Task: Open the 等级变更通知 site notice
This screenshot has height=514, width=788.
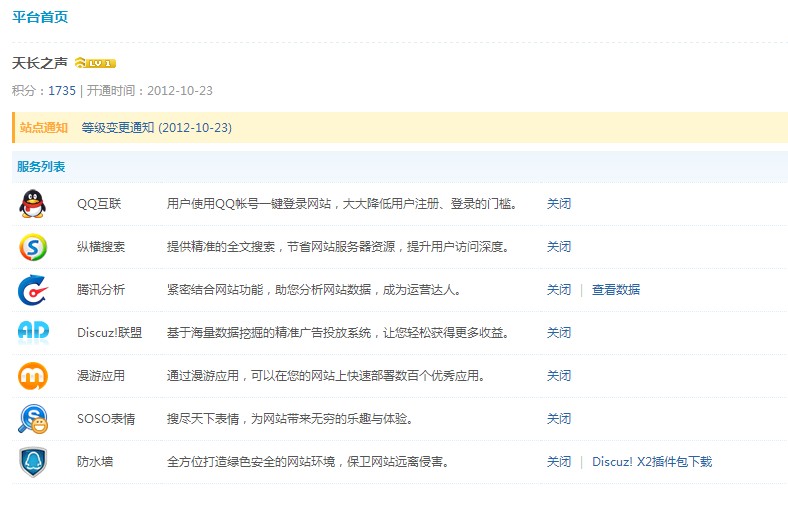Action: click(x=157, y=128)
